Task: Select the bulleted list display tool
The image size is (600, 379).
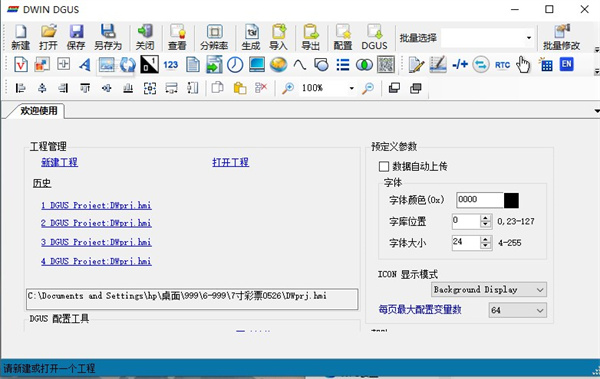Action: [x=343, y=64]
